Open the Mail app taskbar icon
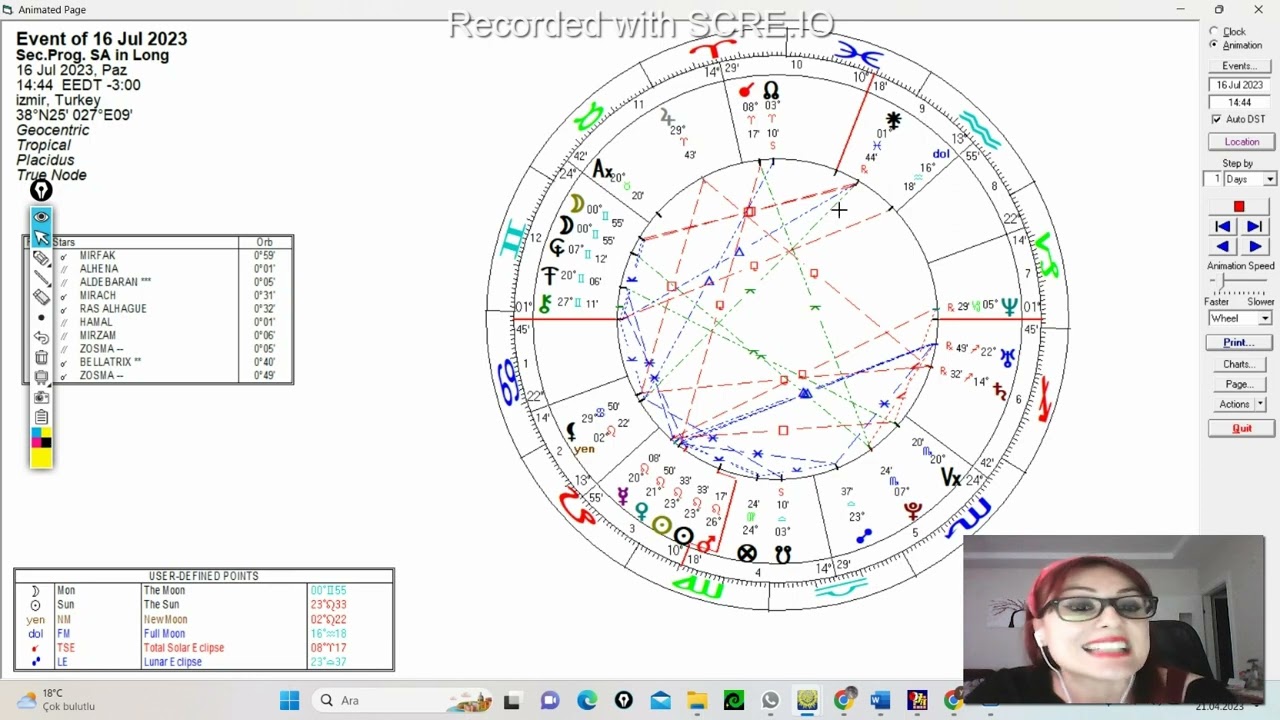1280x720 pixels. (660, 700)
